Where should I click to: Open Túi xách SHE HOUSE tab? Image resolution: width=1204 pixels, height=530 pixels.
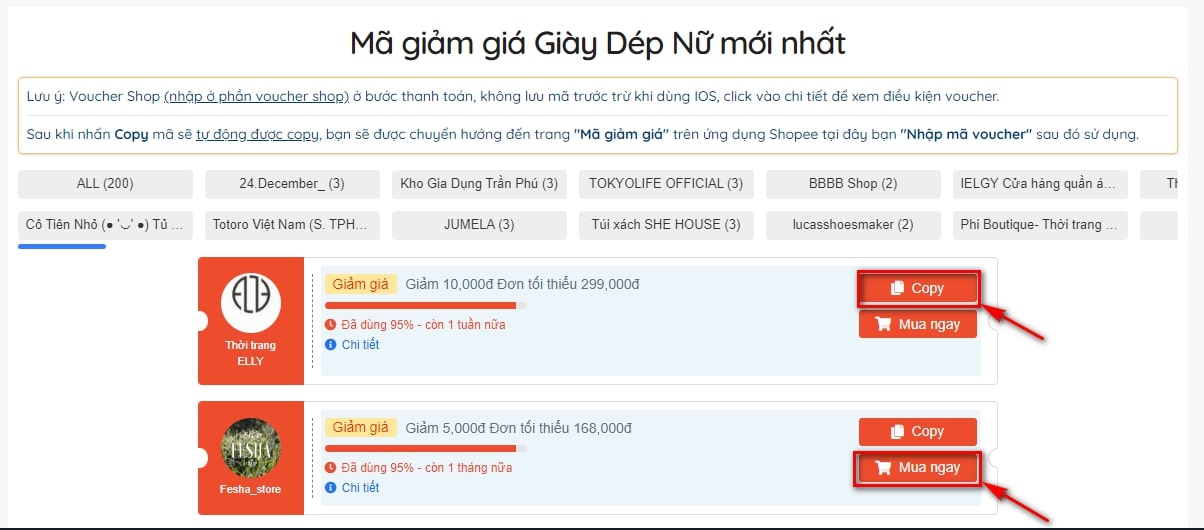tap(666, 225)
